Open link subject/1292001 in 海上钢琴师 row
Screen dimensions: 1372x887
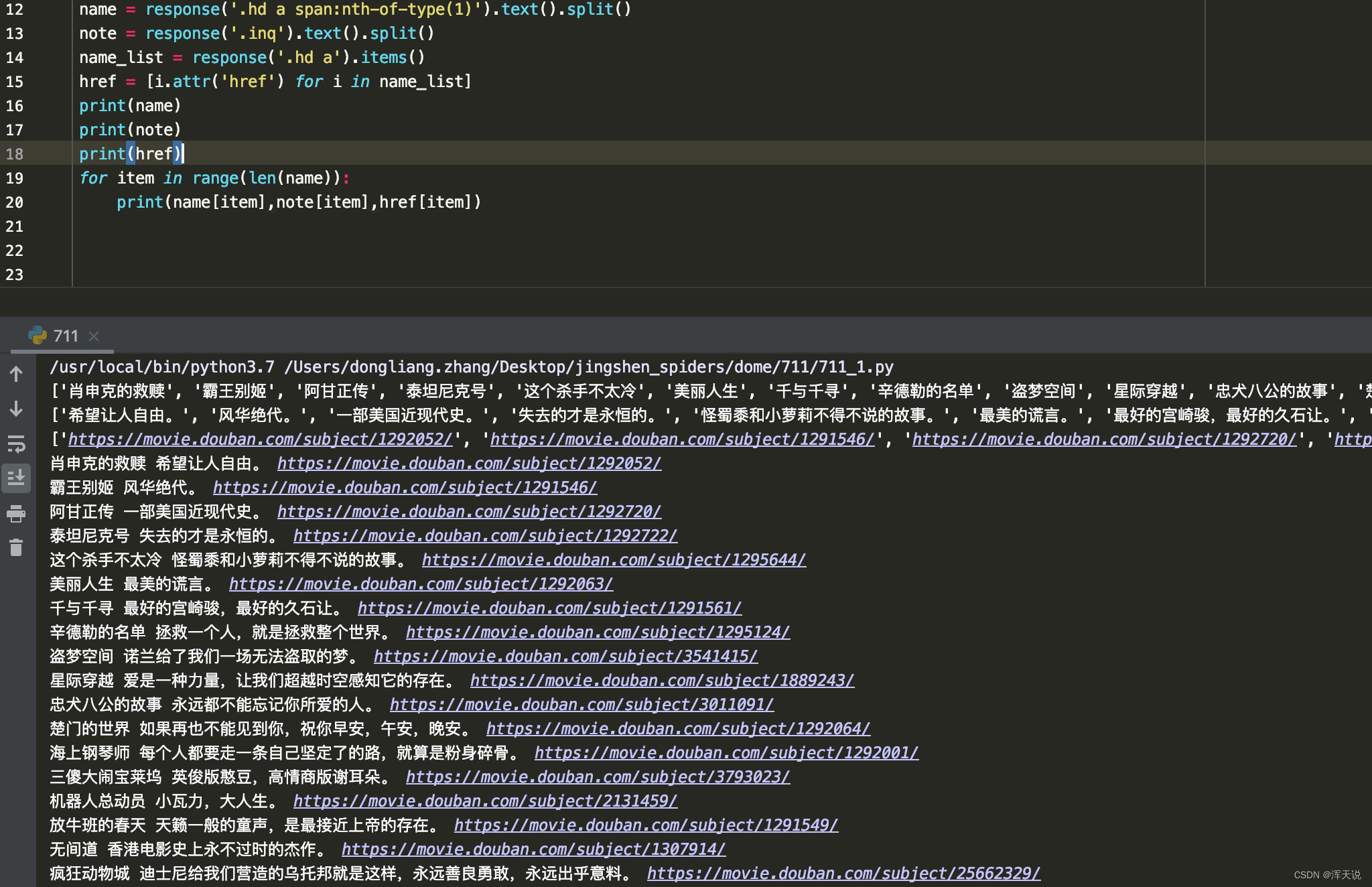point(726,753)
